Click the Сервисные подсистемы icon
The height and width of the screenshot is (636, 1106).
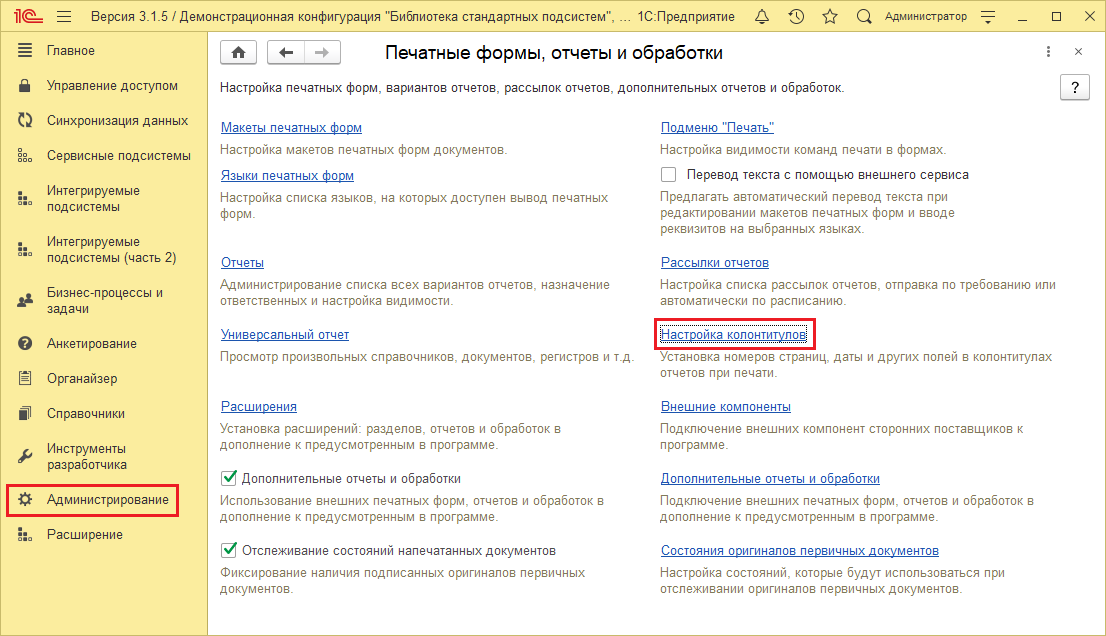[x=25, y=156]
